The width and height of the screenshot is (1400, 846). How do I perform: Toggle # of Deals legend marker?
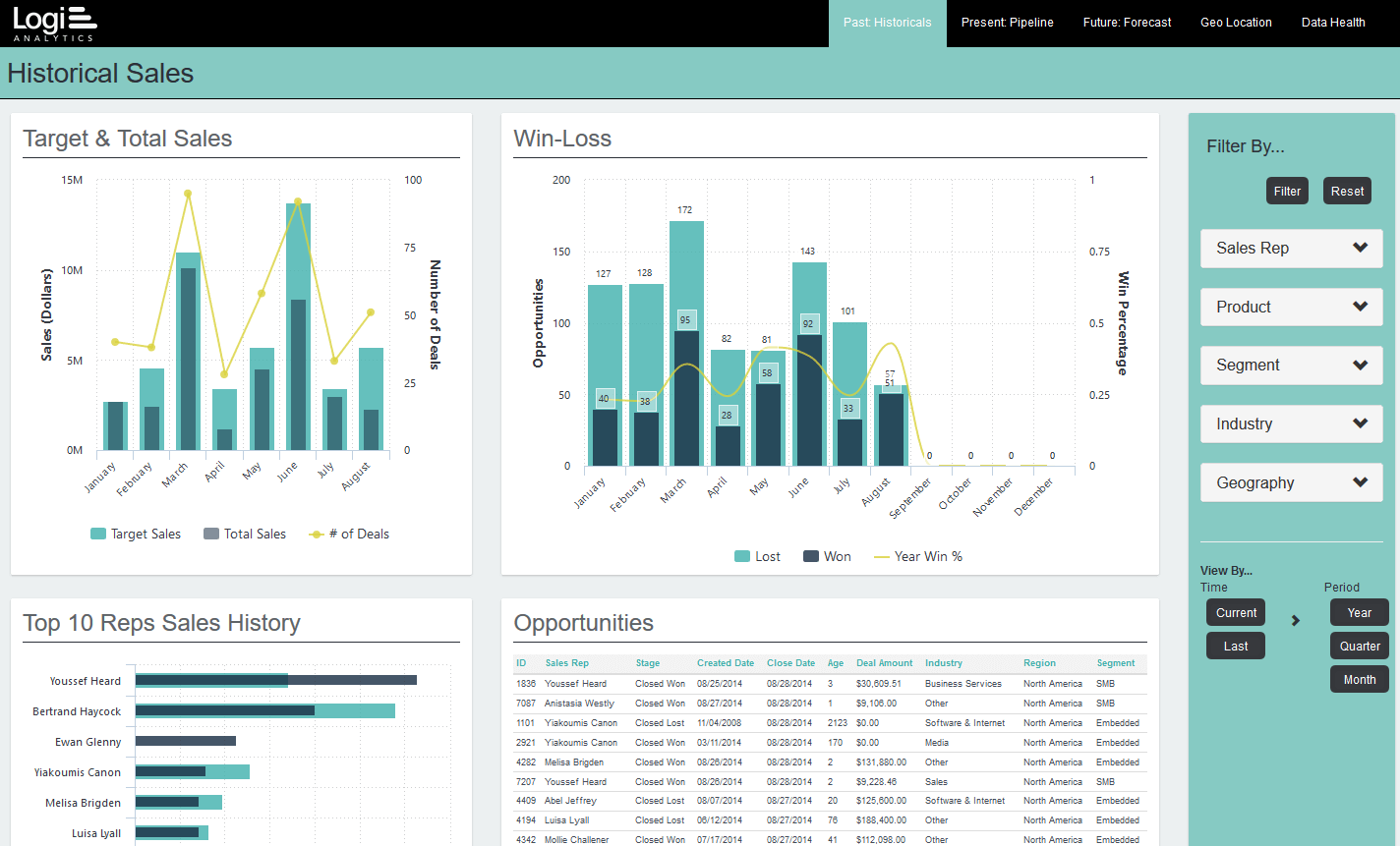(316, 535)
